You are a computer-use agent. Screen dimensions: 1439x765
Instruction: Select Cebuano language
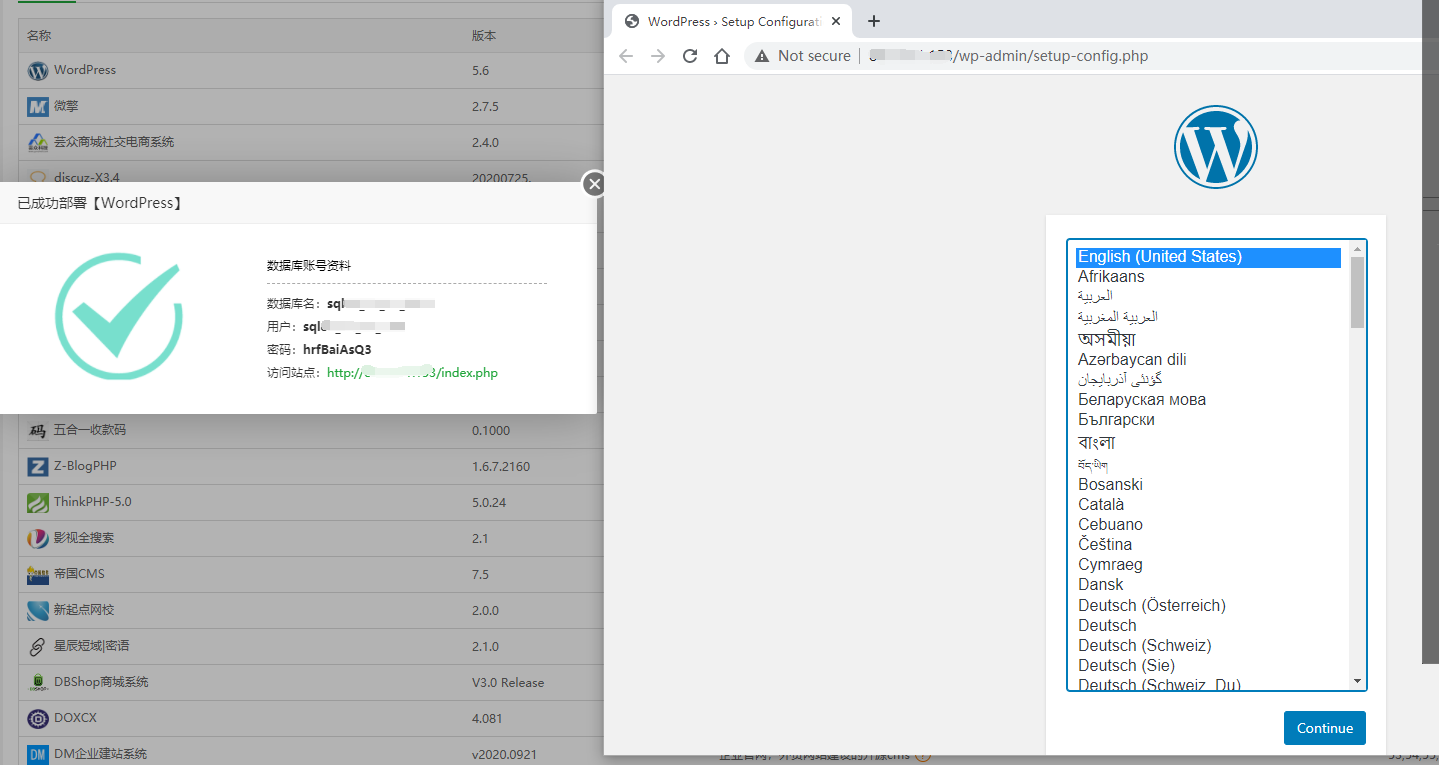coord(1110,525)
